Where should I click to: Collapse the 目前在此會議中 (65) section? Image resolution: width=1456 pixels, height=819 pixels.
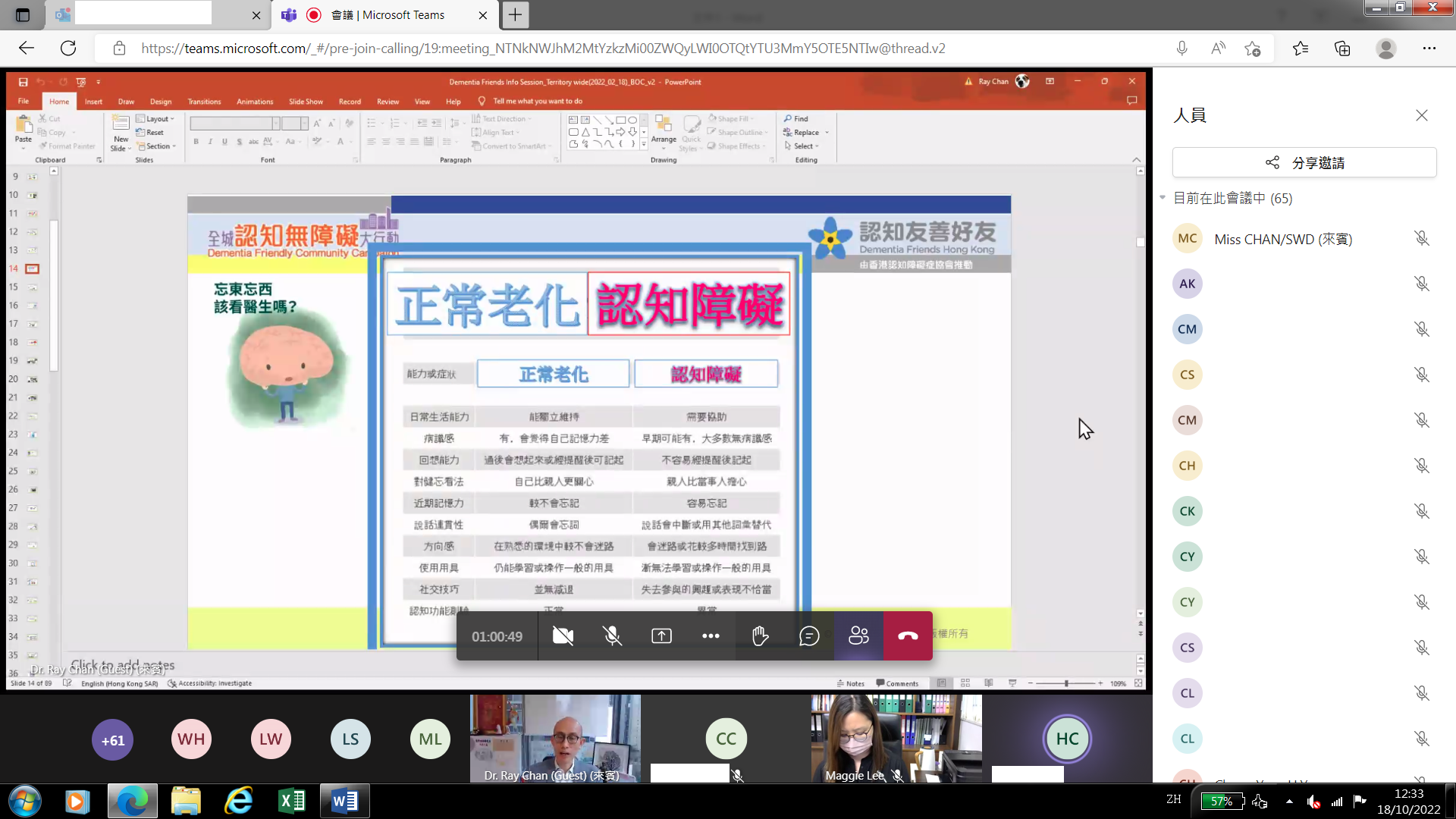pos(1163,198)
